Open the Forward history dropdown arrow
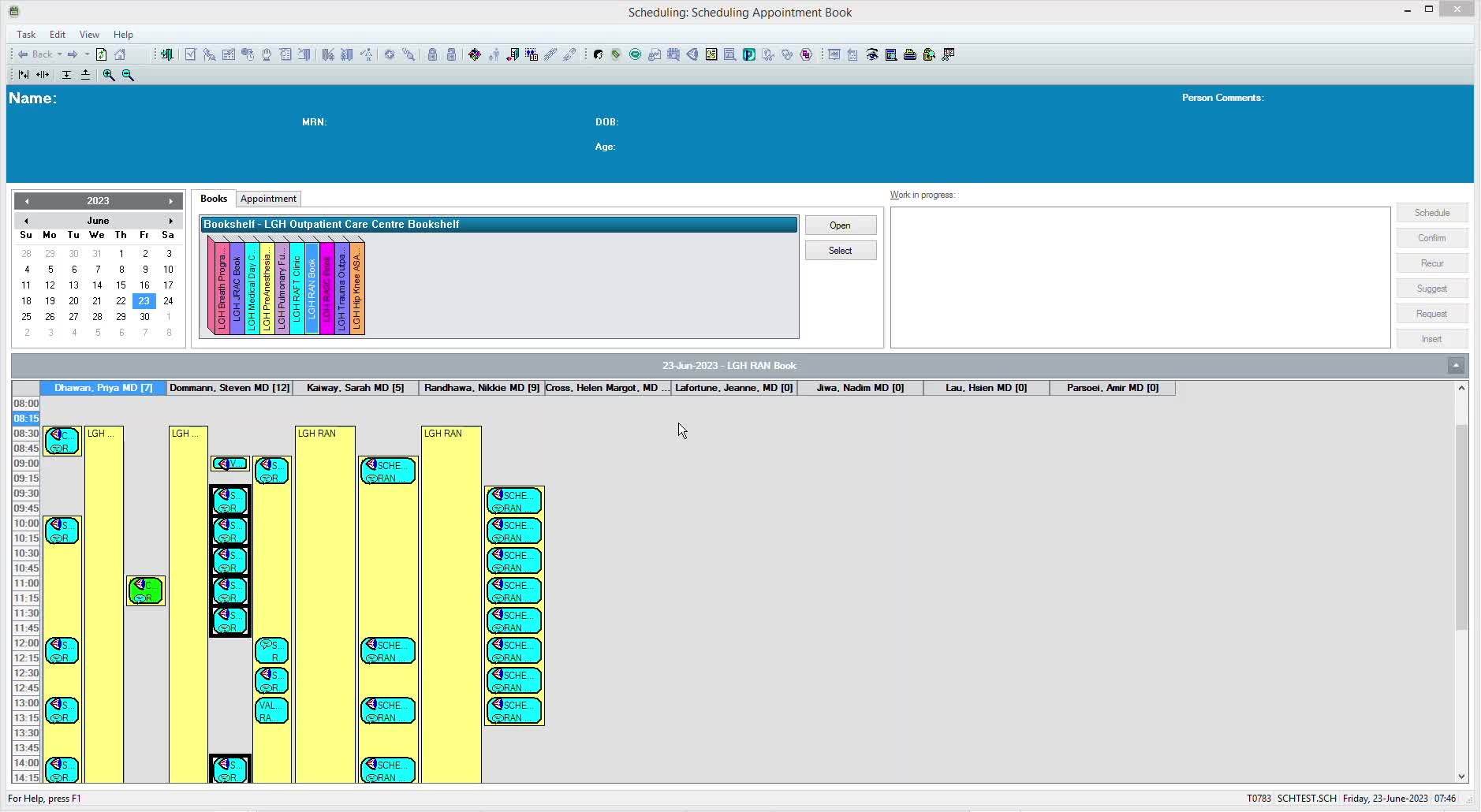This screenshot has height=812, width=1481. pos(87,54)
